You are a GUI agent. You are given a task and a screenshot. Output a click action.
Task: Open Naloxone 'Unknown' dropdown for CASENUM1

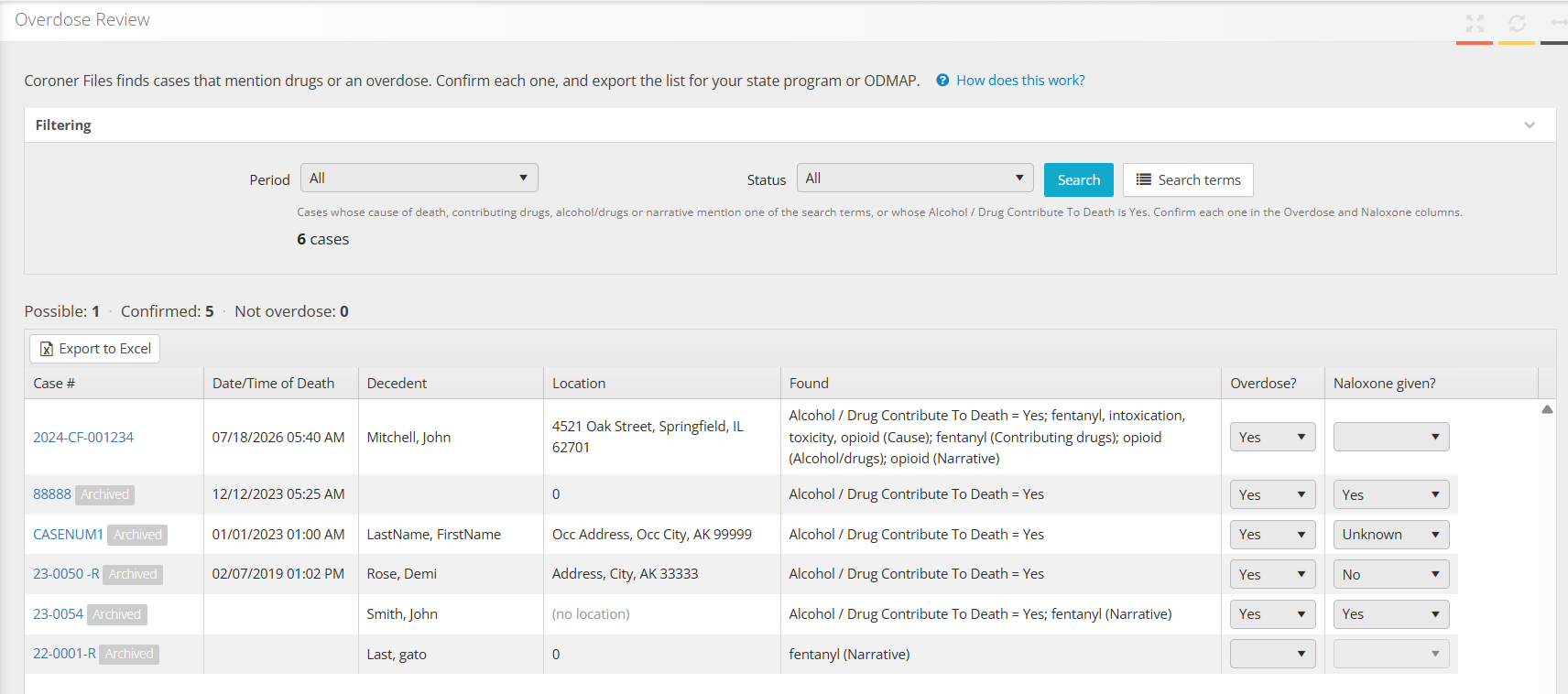(x=1391, y=535)
